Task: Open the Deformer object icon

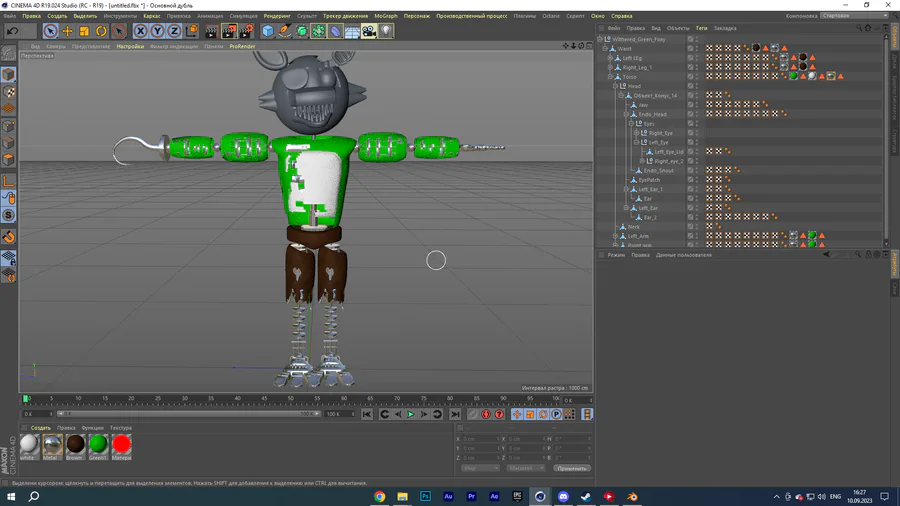Action: click(x=335, y=31)
